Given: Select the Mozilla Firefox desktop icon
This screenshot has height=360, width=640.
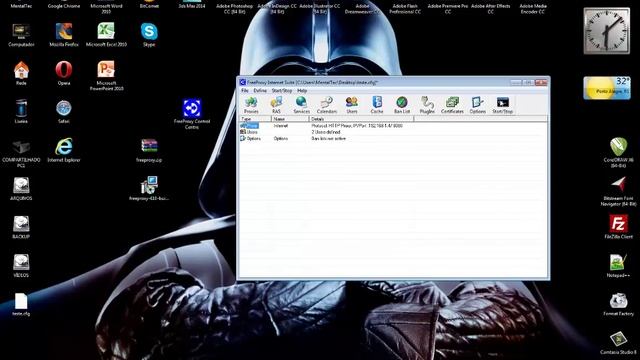Looking at the screenshot, I should 64,35.
